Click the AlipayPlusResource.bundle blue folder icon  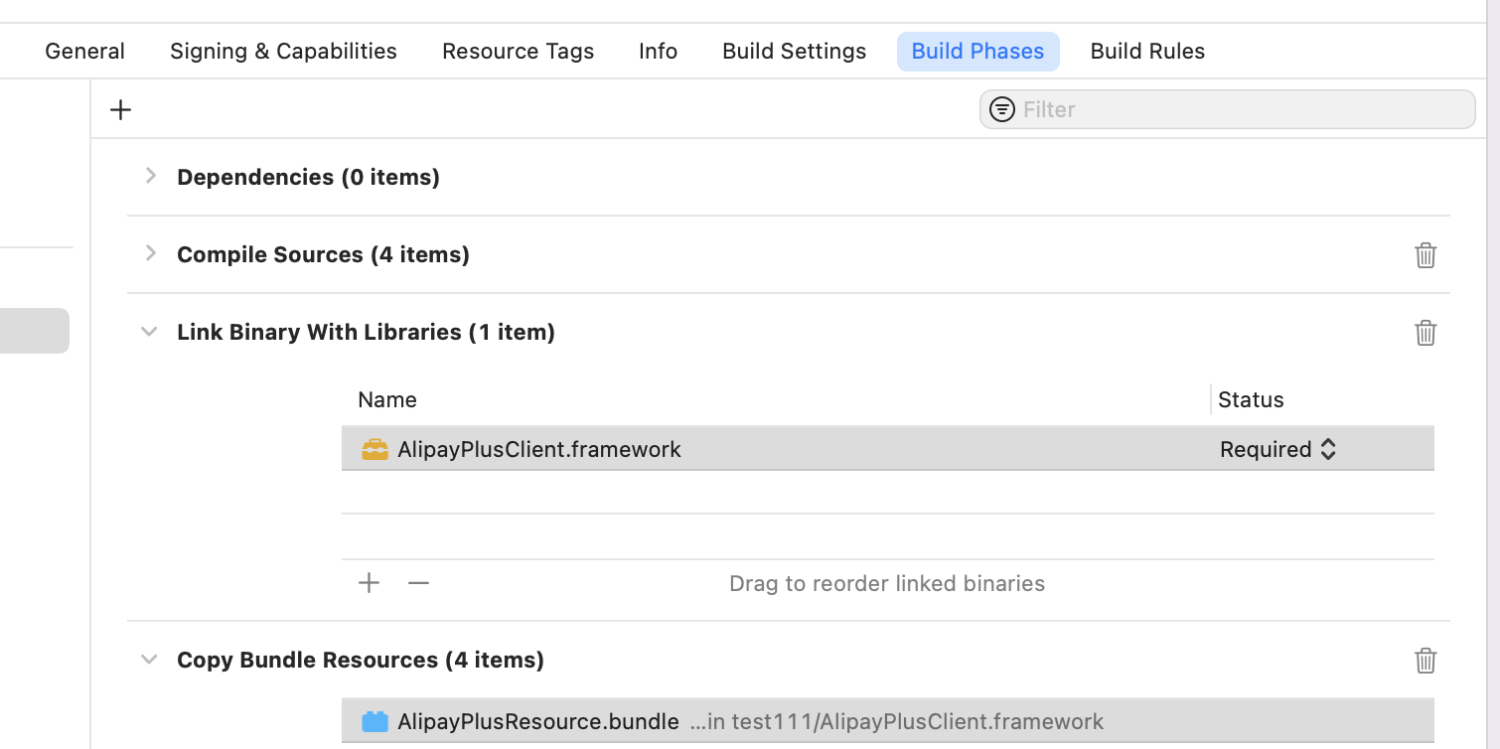375,721
